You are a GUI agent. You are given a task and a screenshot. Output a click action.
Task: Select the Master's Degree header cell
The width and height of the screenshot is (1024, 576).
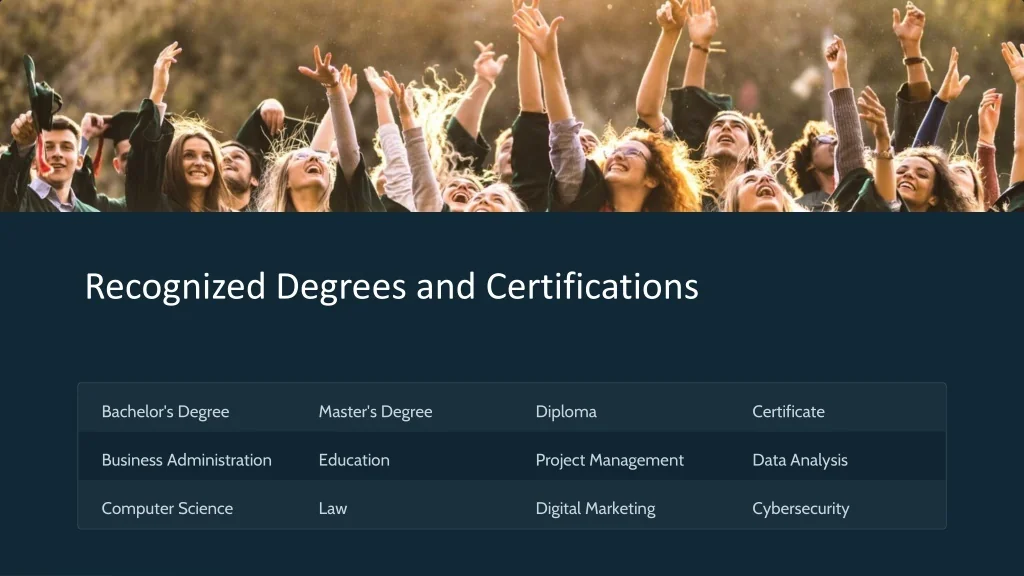click(x=375, y=412)
